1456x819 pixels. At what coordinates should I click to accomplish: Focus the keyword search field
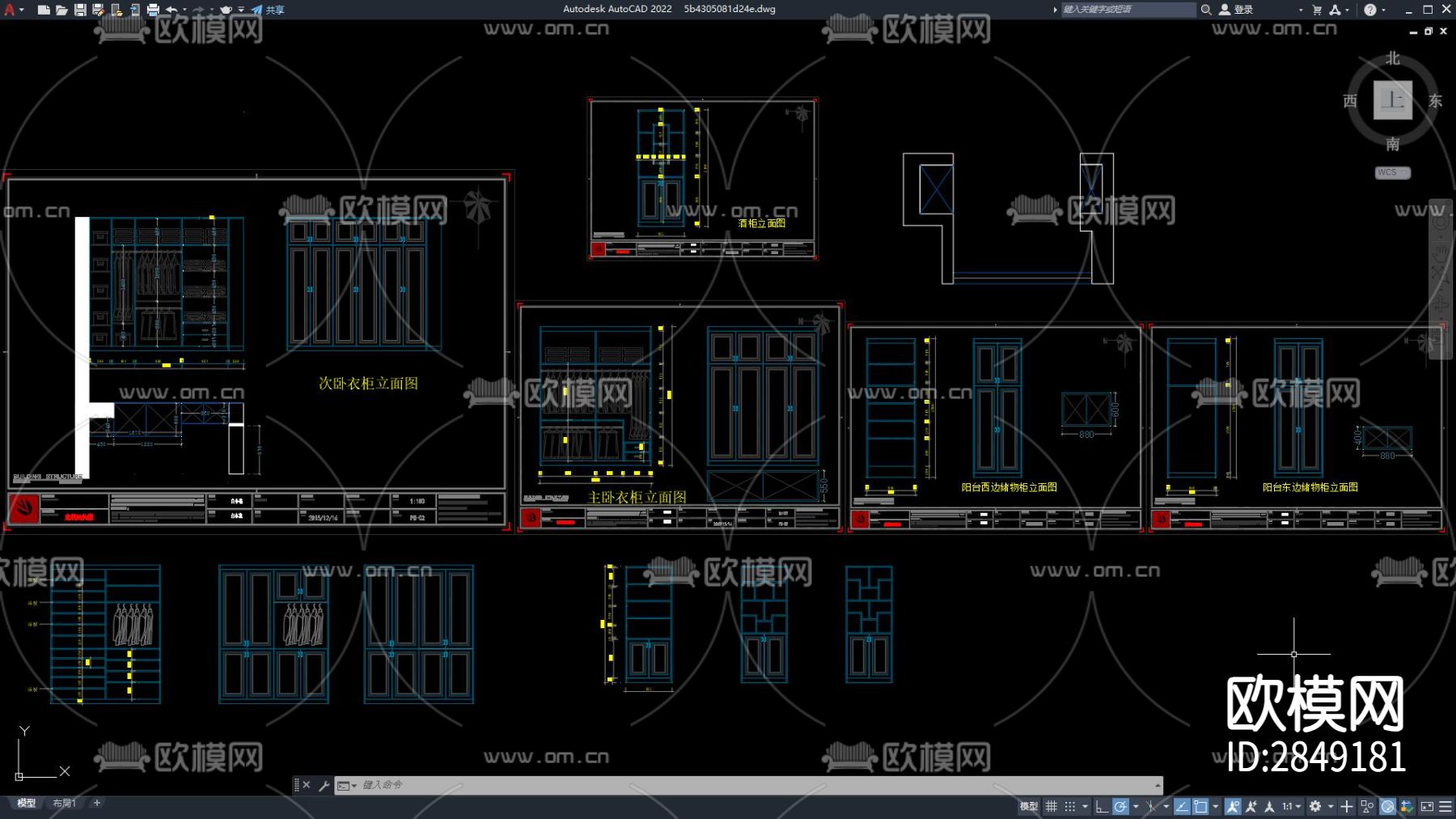tap(1128, 10)
